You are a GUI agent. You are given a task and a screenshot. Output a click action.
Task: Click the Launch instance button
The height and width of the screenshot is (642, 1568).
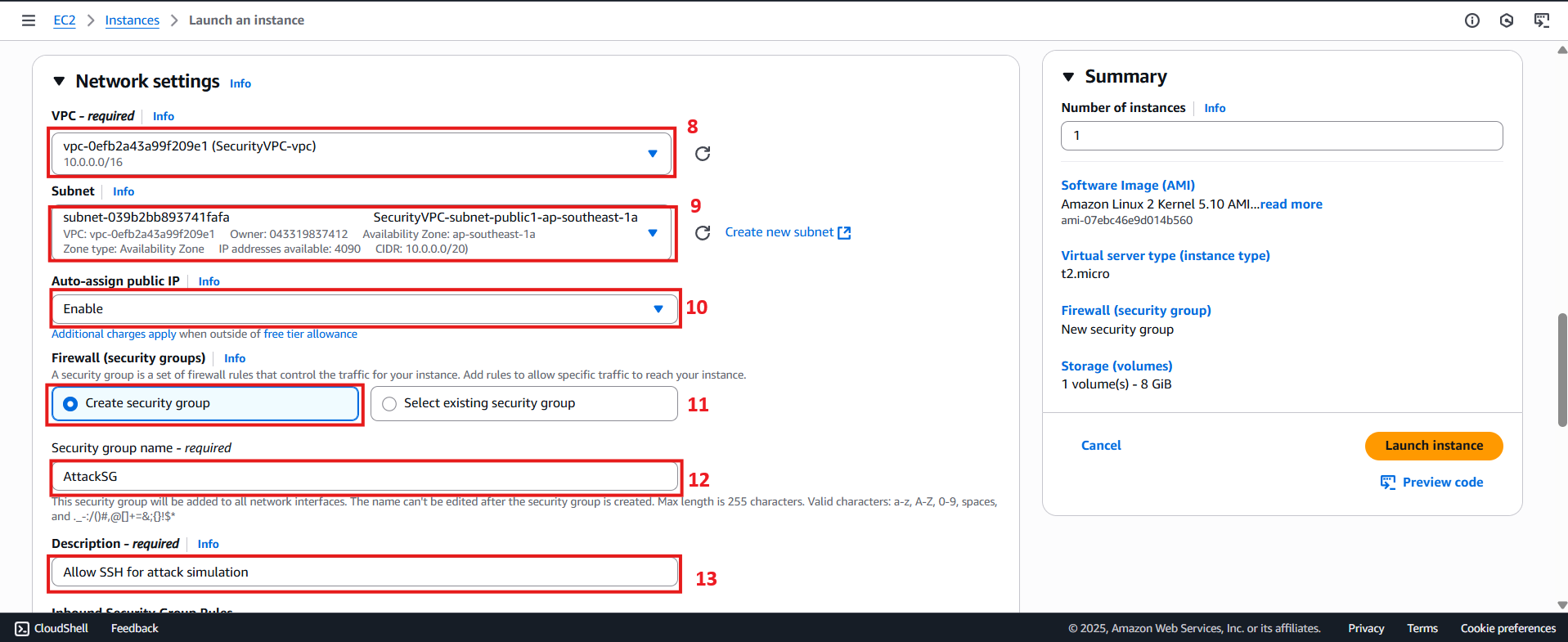tap(1434, 446)
